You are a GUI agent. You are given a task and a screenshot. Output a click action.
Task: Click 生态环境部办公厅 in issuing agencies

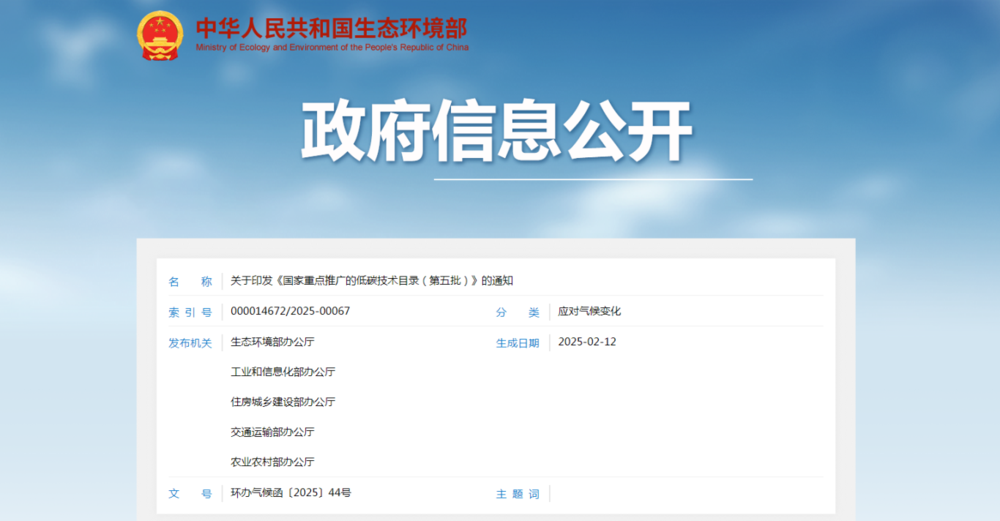(272, 342)
